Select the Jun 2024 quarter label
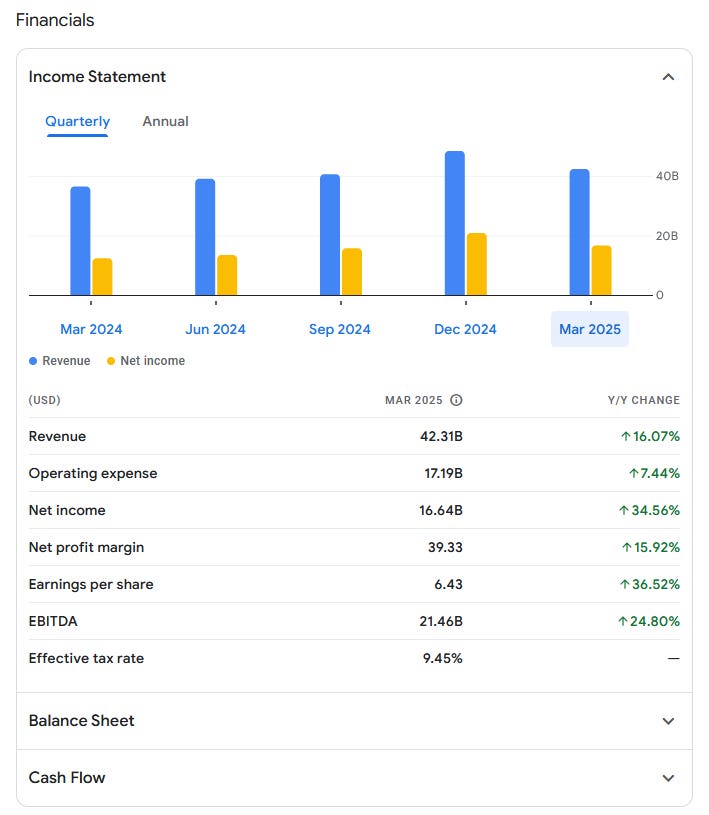This screenshot has height=815, width=709. [x=215, y=329]
